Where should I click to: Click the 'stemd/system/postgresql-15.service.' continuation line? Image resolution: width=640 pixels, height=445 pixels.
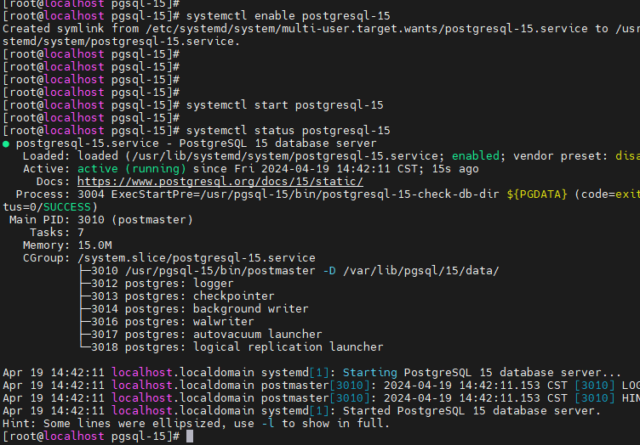coord(121,41)
